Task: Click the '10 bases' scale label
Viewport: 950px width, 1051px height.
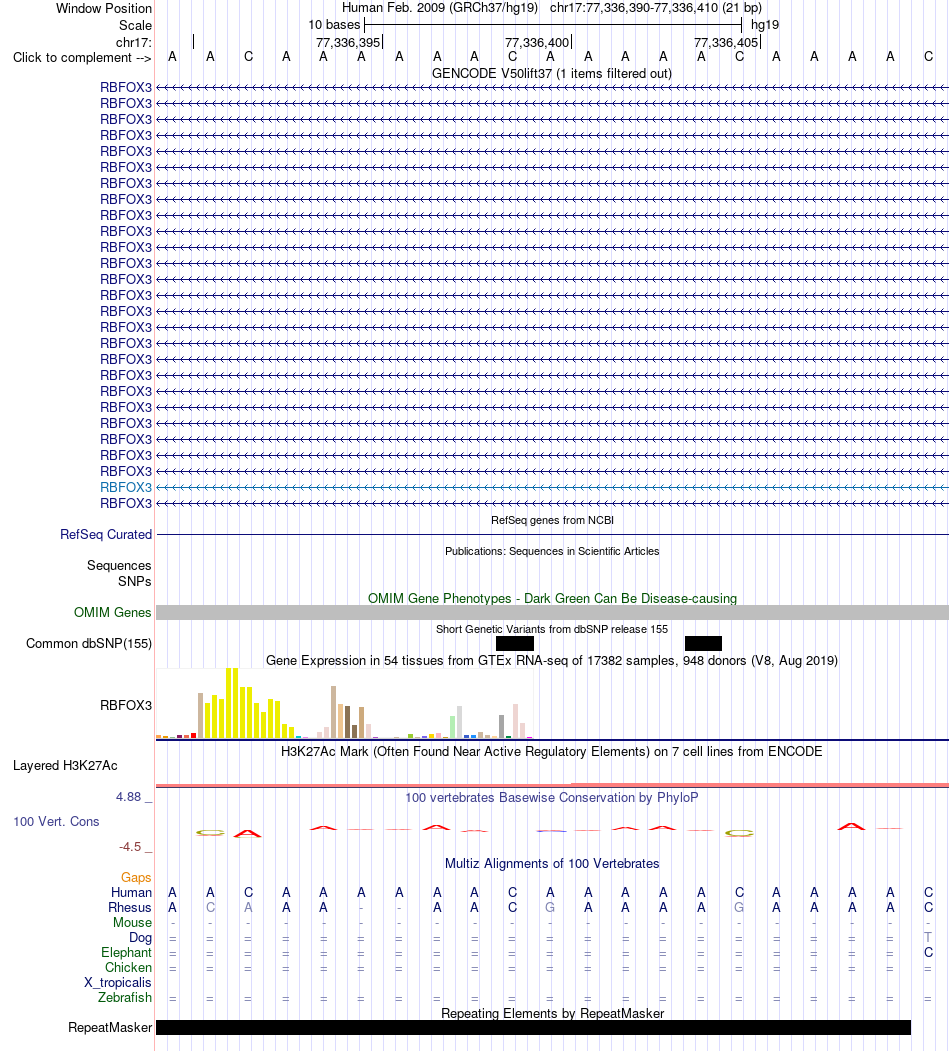Action: 334,25
